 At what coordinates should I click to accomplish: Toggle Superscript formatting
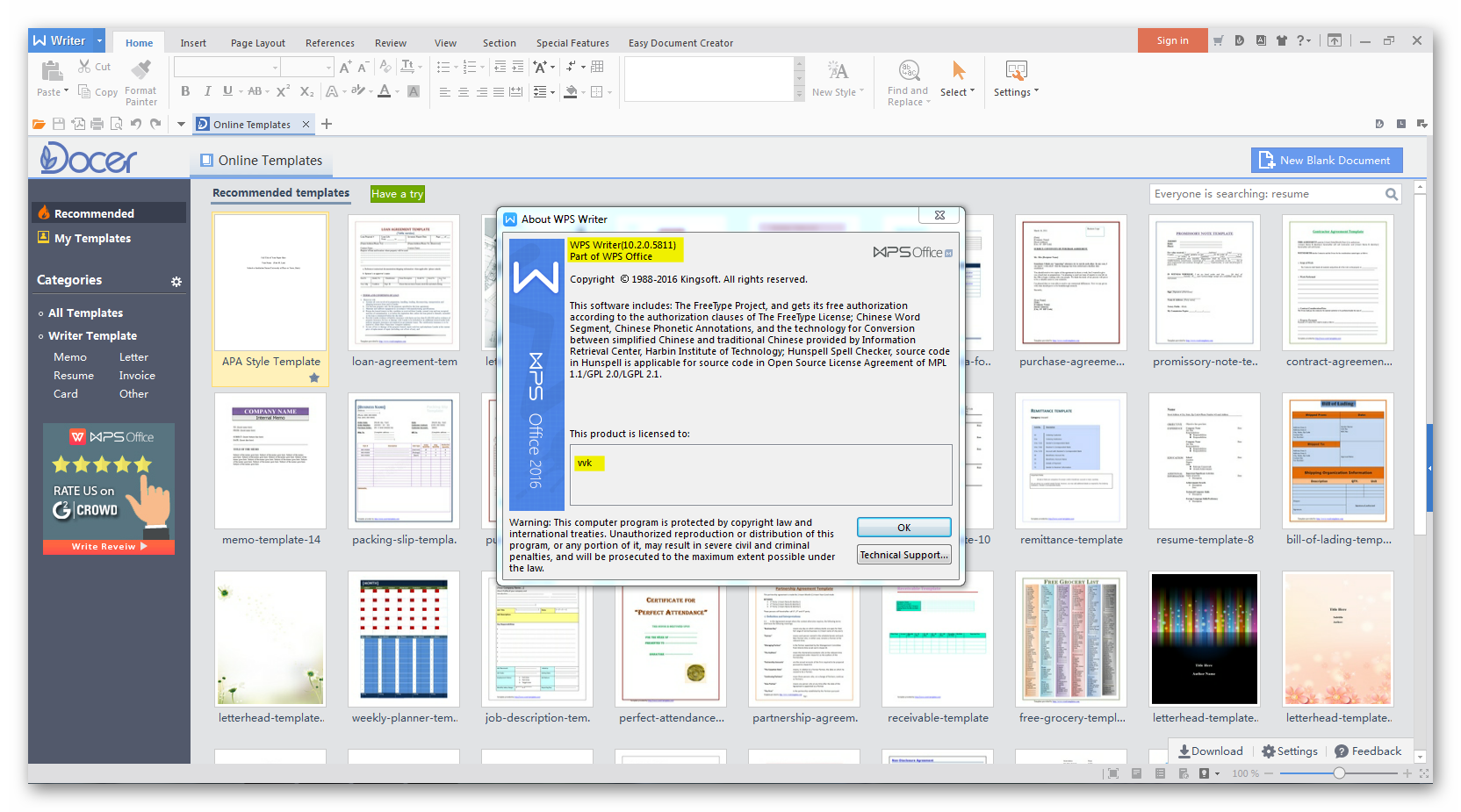pyautogui.click(x=283, y=91)
